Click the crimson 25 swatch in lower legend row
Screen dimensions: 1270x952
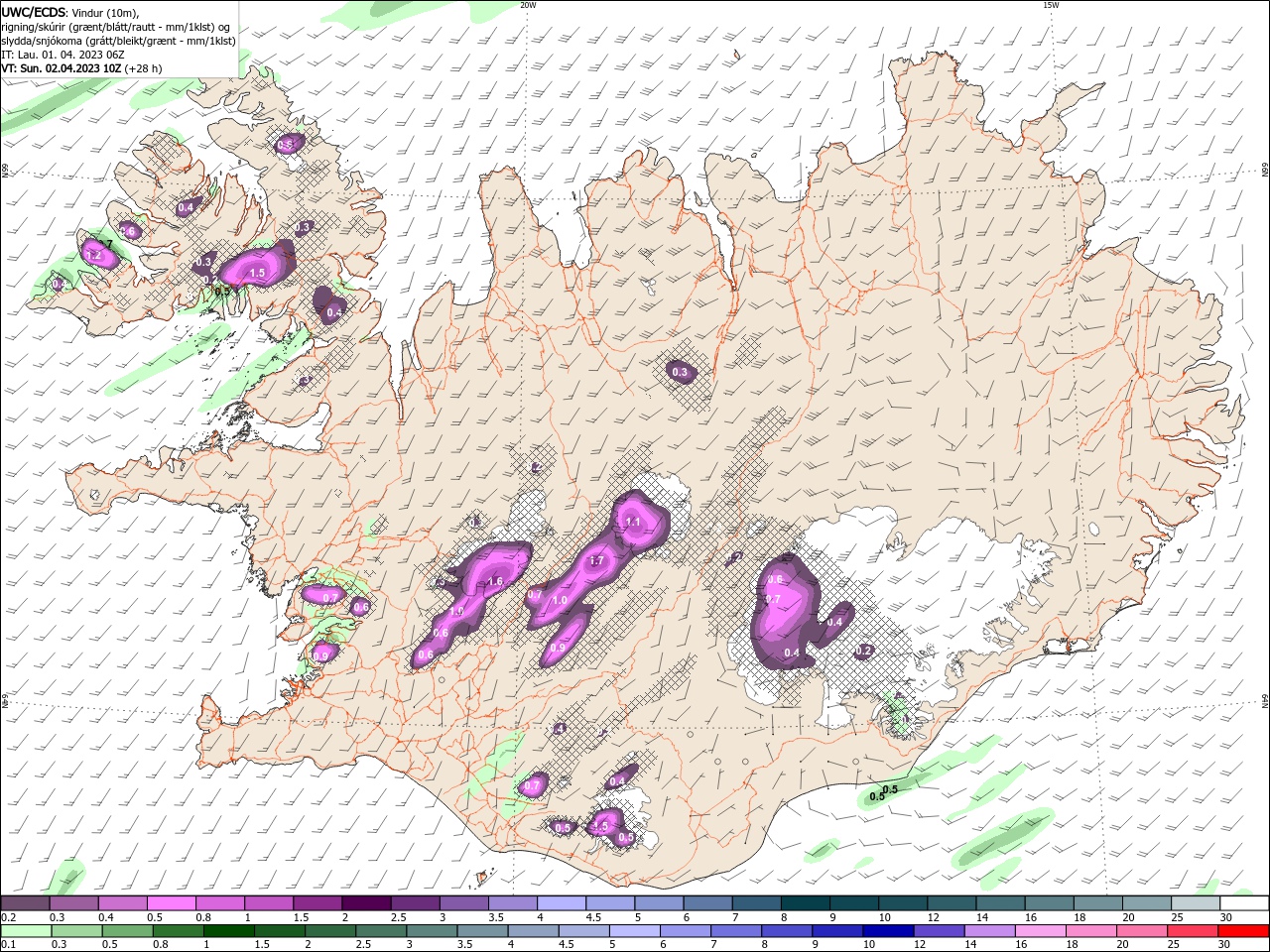tap(1192, 931)
